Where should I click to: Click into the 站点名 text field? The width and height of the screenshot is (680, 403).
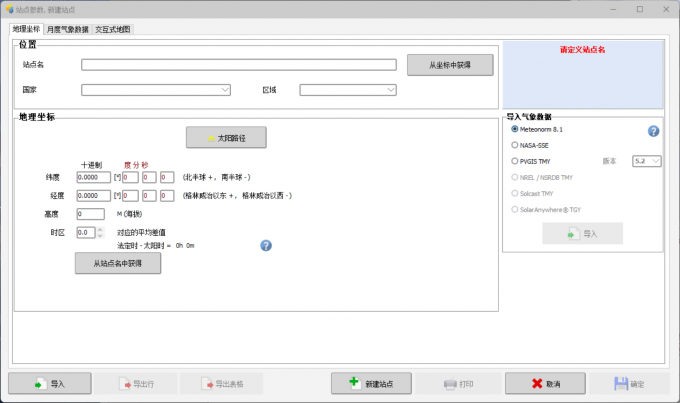pos(239,65)
